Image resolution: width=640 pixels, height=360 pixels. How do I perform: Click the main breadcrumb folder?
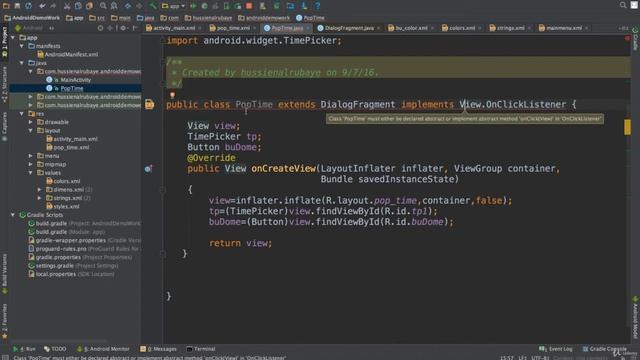point(121,18)
